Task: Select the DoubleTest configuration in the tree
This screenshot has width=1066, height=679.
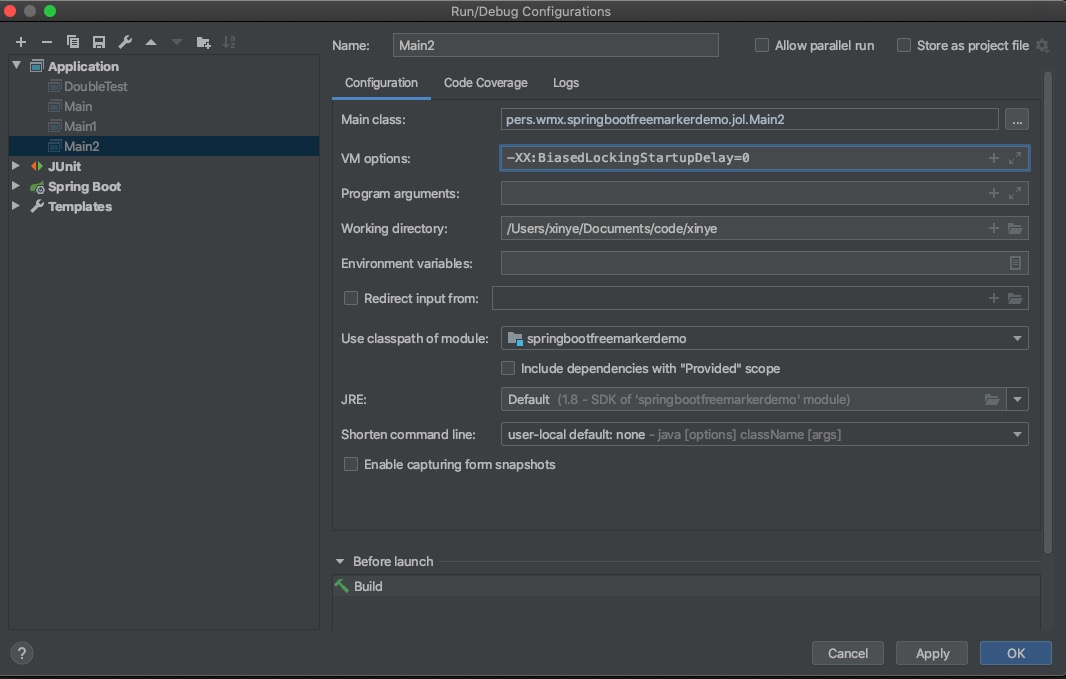Action: [x=95, y=86]
